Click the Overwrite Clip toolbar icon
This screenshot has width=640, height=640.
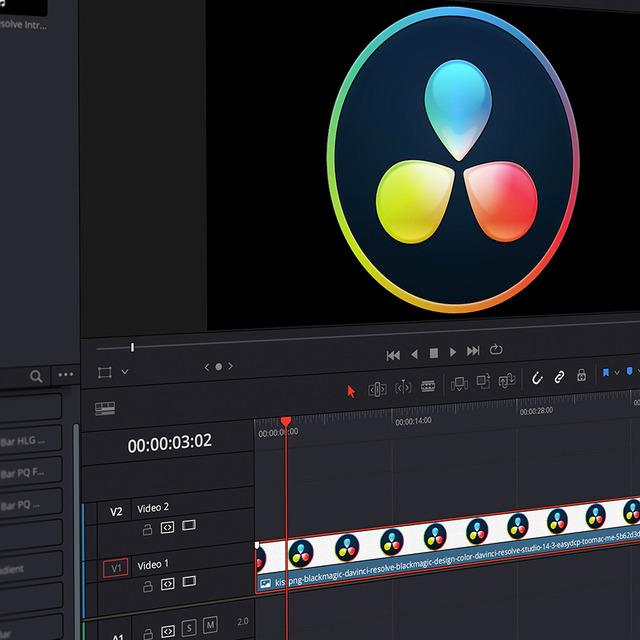(x=483, y=382)
